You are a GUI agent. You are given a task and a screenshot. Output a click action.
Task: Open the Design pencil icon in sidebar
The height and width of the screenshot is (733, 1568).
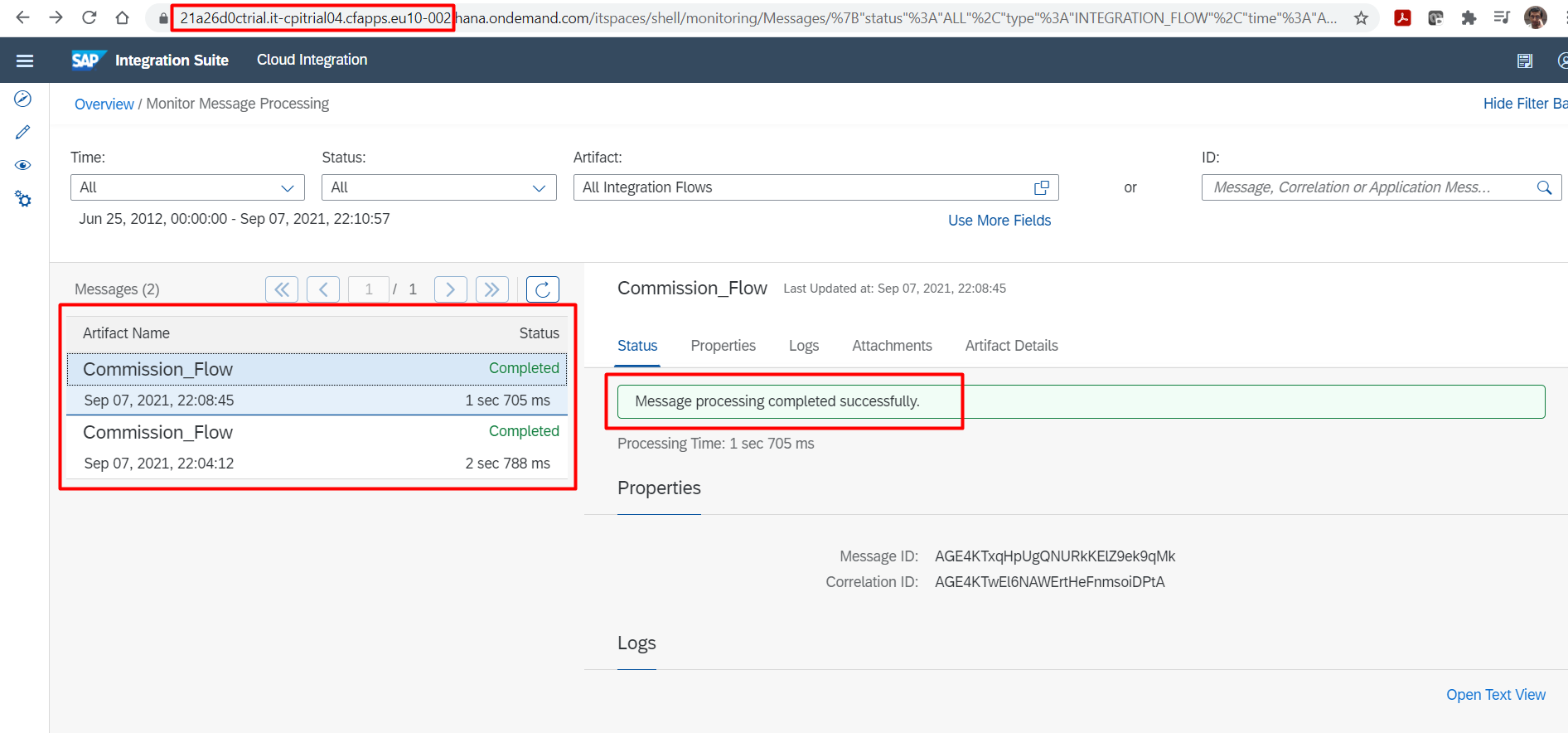(23, 132)
